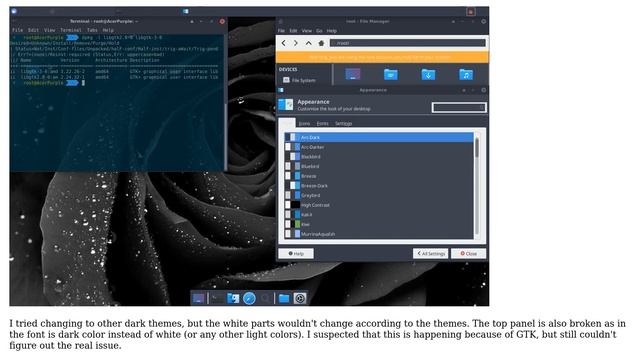Viewport: 640px width, 360px height.
Task: Click the File Manager location path field
Action: (408, 43)
